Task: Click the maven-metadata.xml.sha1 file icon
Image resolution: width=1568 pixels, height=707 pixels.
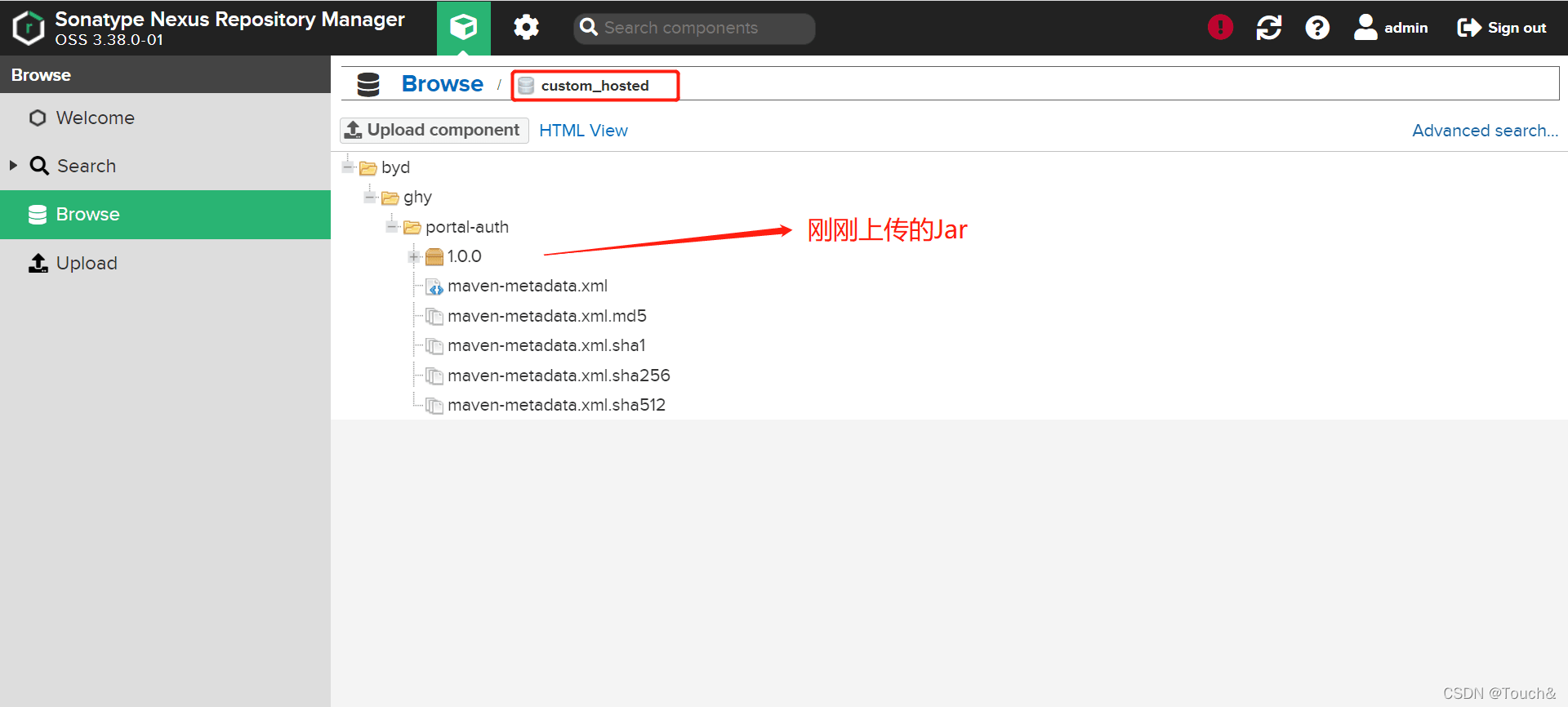Action: tap(434, 346)
